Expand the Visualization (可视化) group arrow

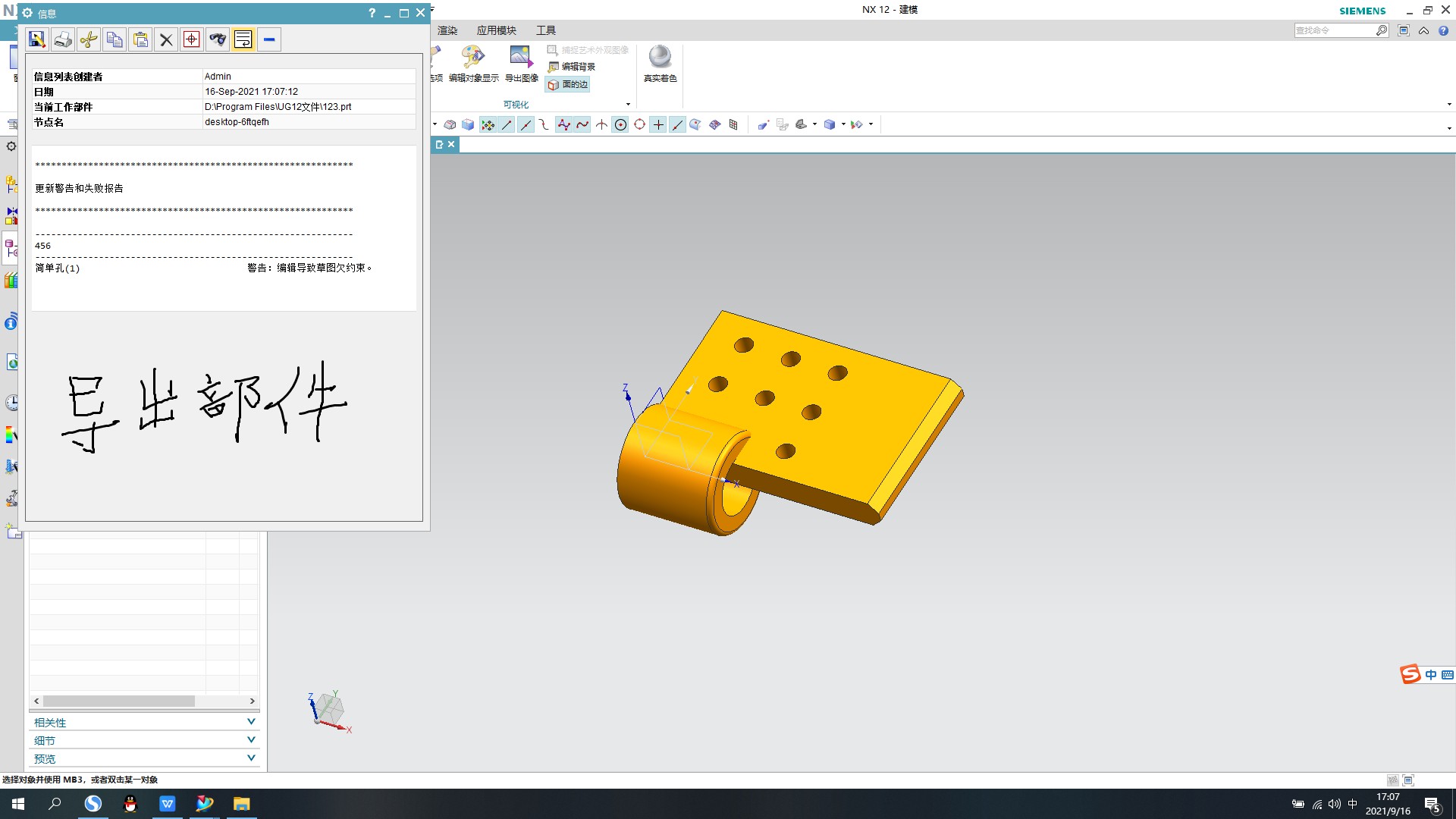point(628,105)
